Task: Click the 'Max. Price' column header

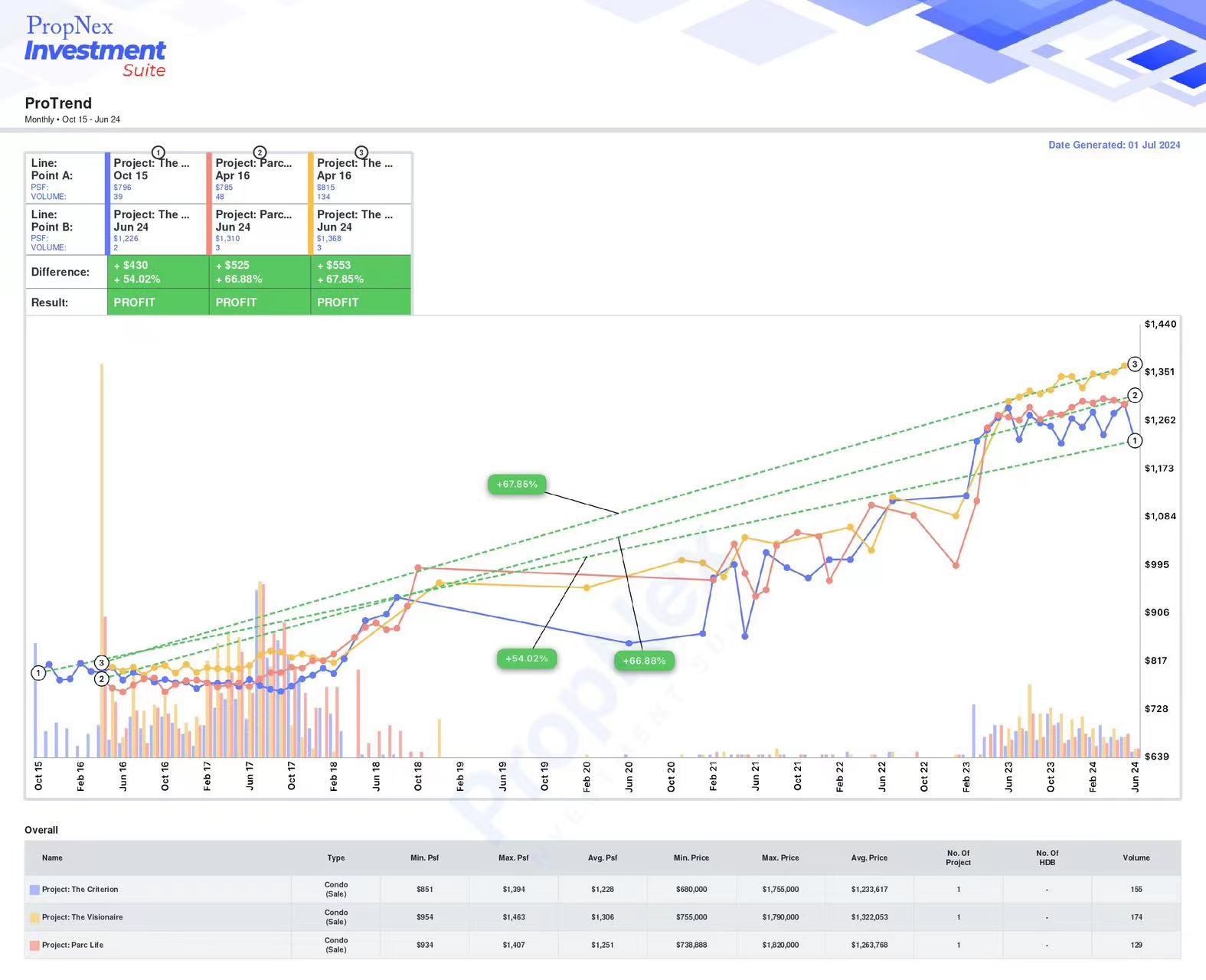Action: tap(780, 857)
